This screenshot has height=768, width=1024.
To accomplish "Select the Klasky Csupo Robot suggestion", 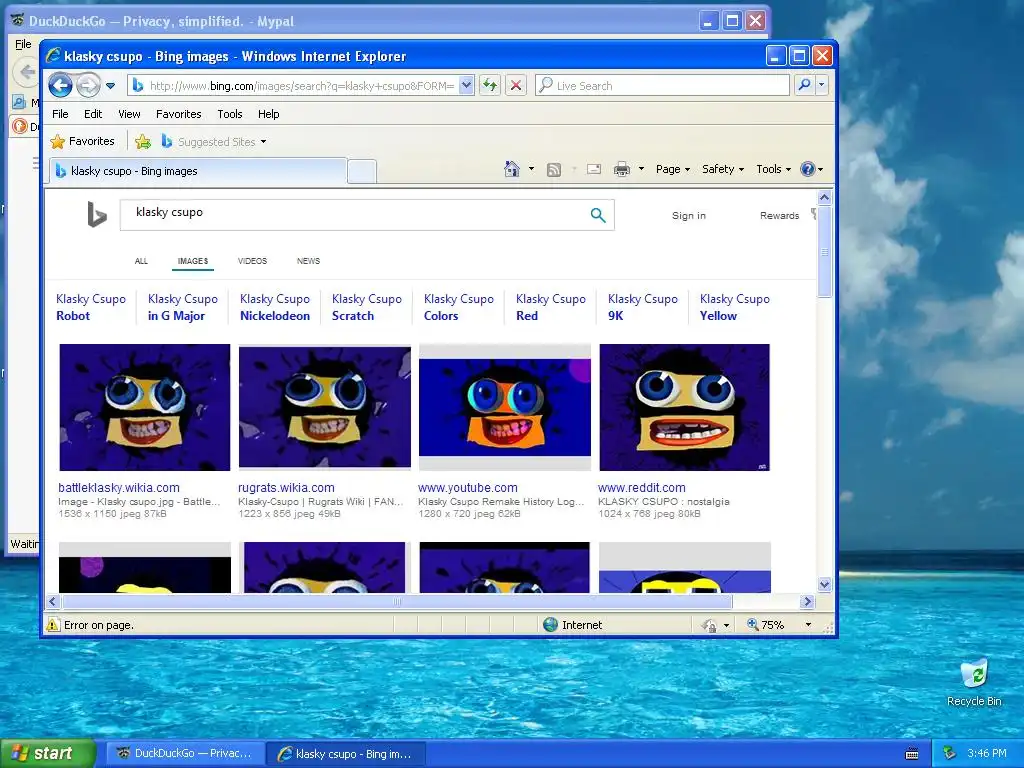I will pyautogui.click(x=91, y=308).
